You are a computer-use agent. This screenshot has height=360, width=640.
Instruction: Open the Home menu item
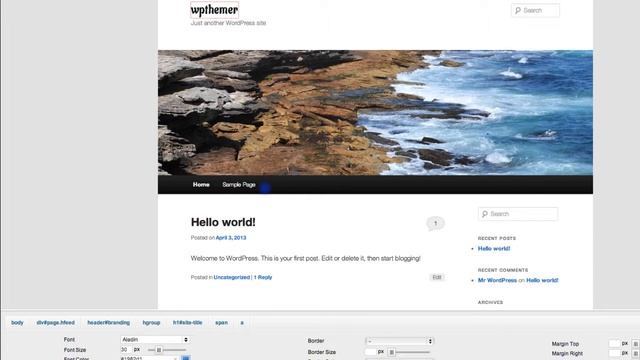tap(201, 184)
